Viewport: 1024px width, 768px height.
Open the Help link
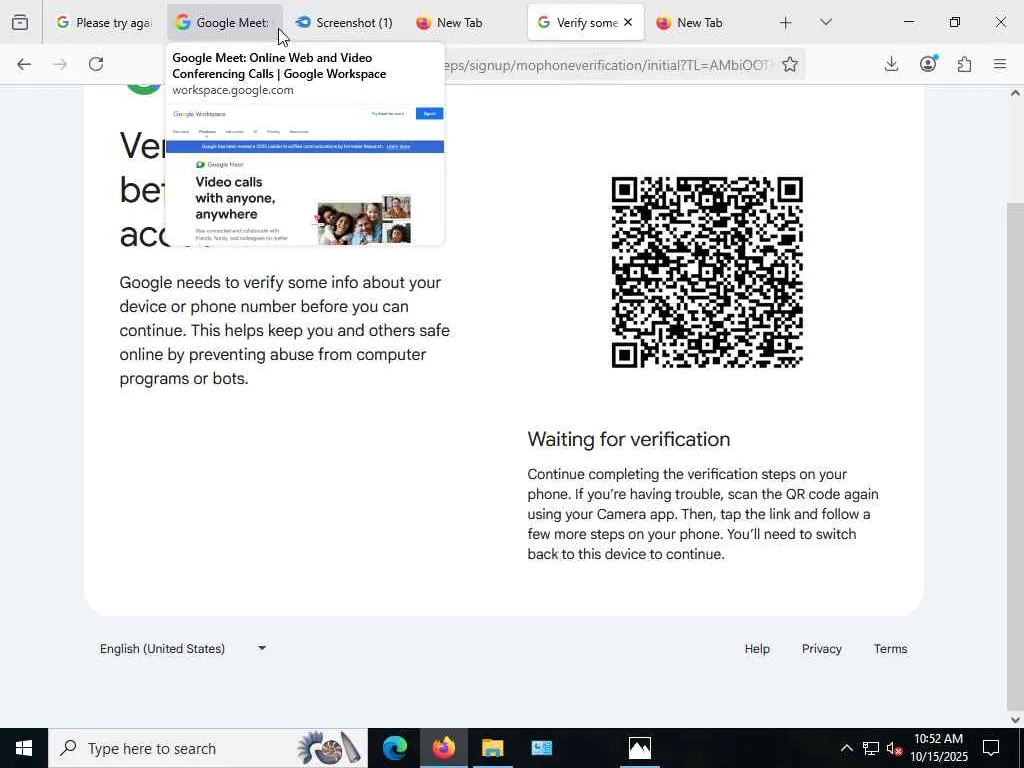click(x=757, y=648)
